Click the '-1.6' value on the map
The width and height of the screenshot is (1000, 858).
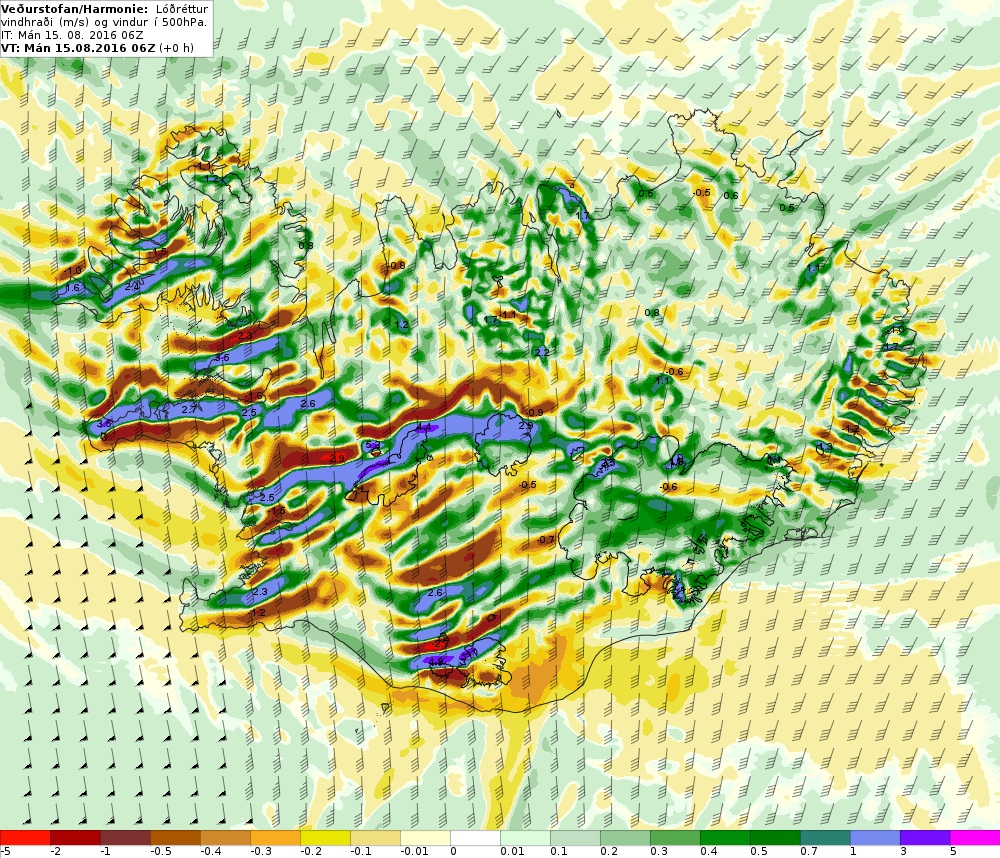point(254,397)
